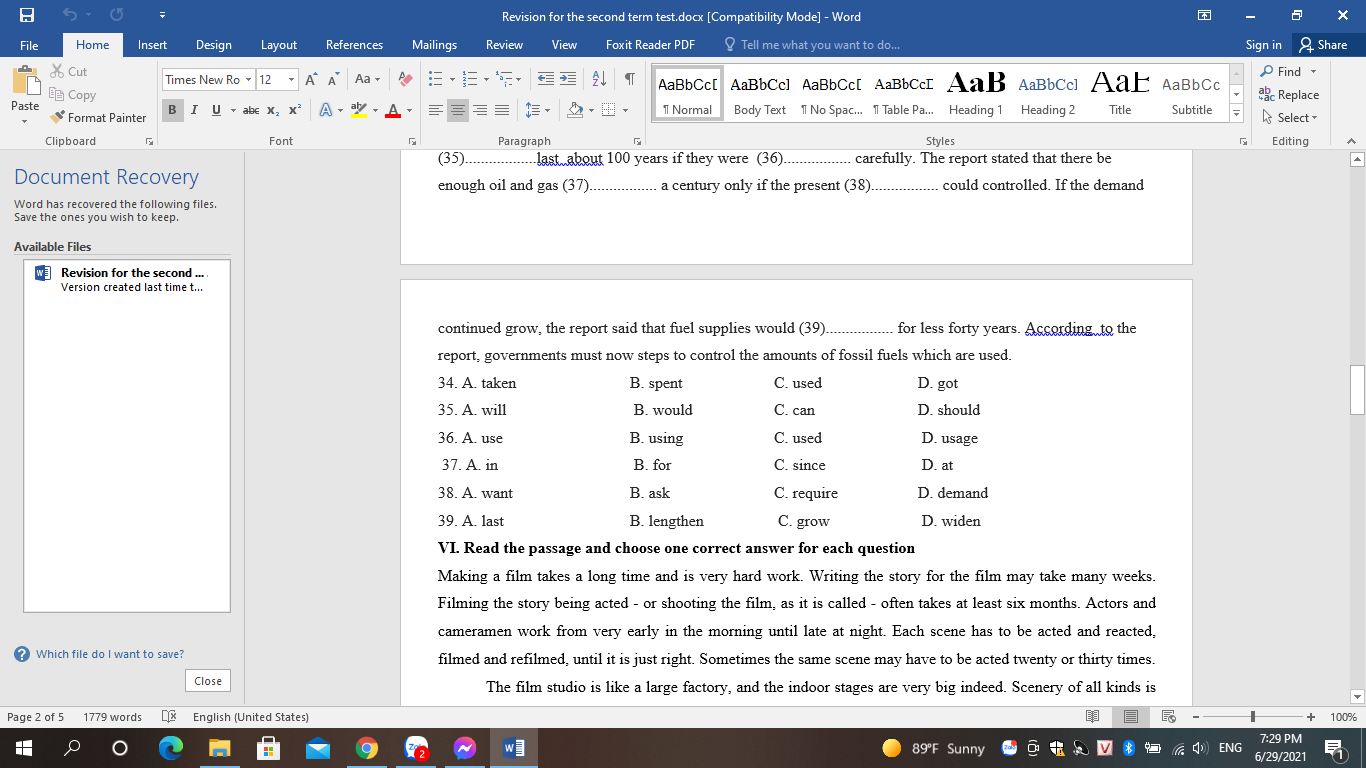Click the Redo icon in quick access toolbar
Image resolution: width=1366 pixels, height=768 pixels.
click(x=117, y=16)
